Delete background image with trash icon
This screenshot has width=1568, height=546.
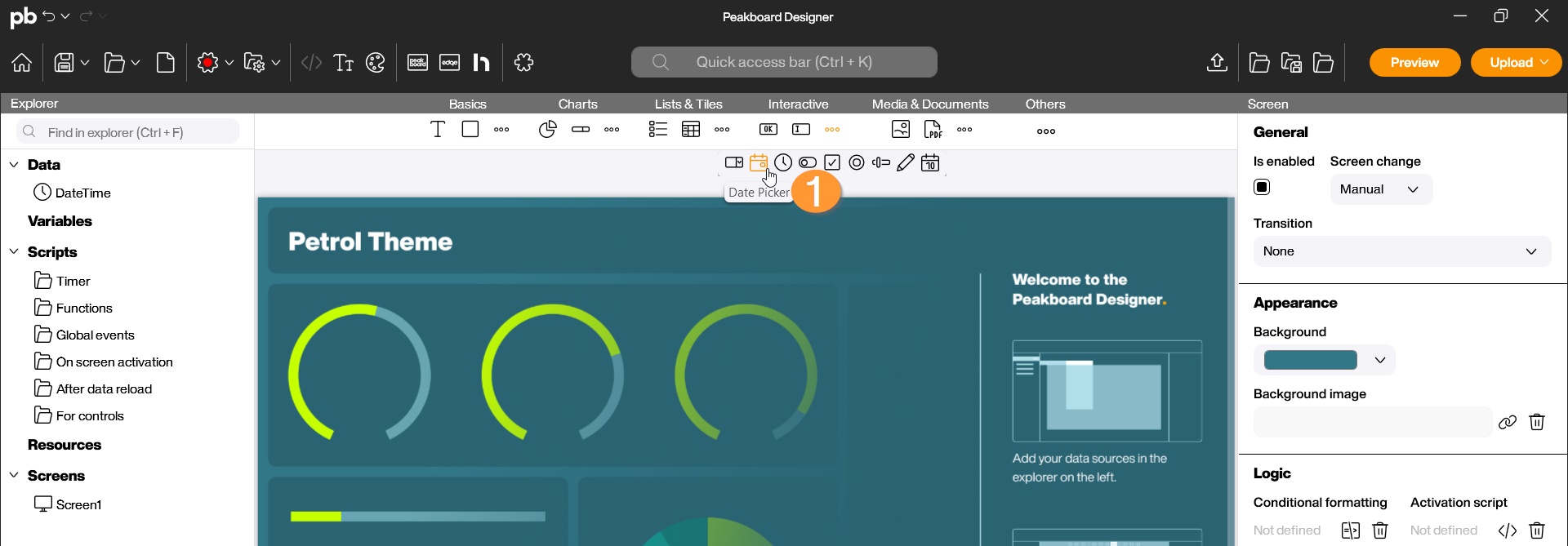click(1537, 422)
